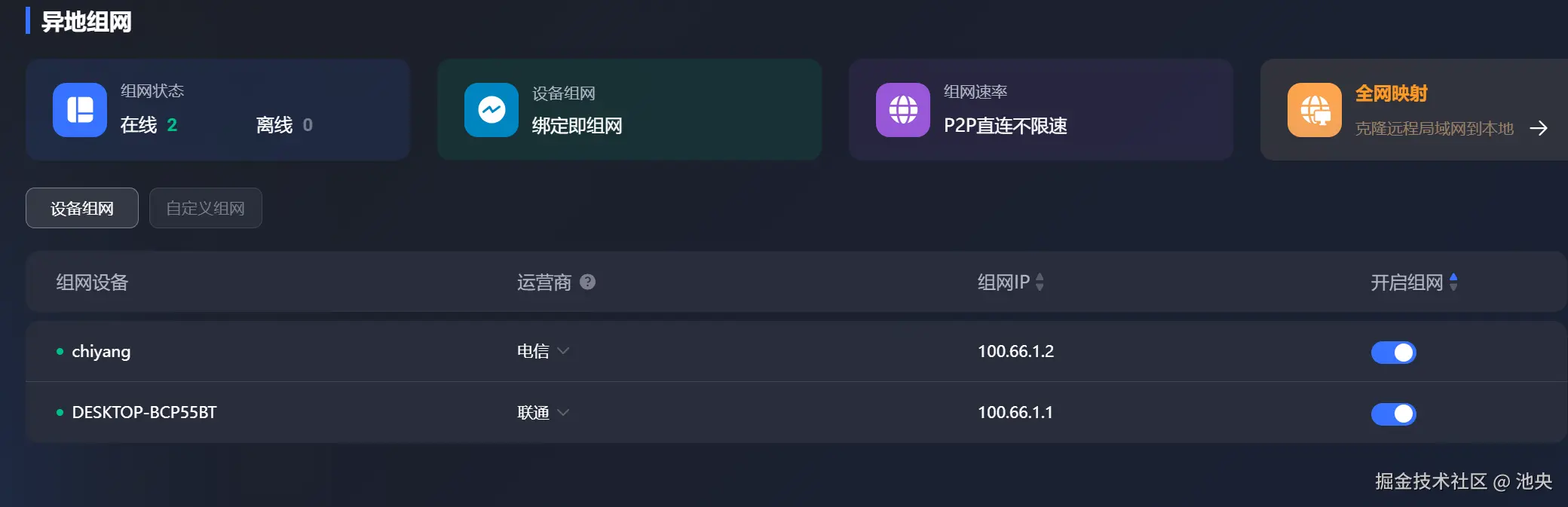This screenshot has height=507, width=1568.
Task: Switch to the 自定义组网 tab
Action: pos(205,208)
